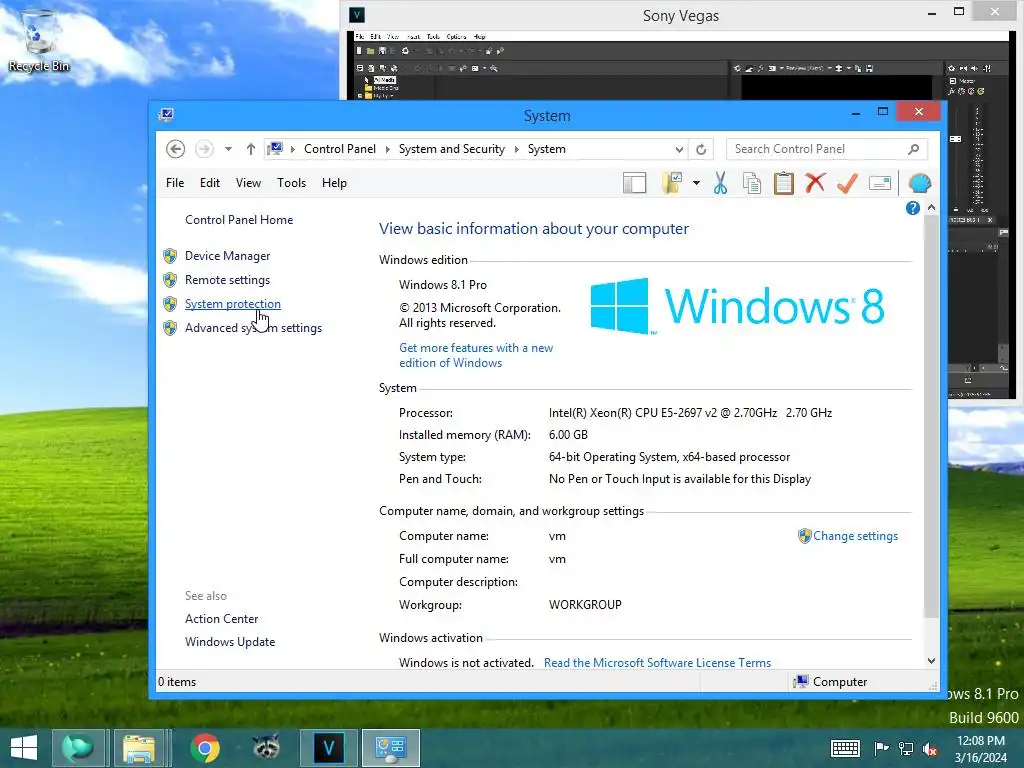Open the Tools menu in System window

291,183
